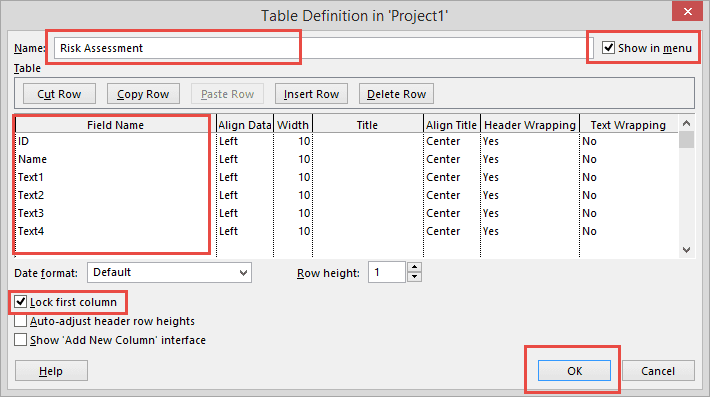
Task: Click the Title column header
Action: coord(368,124)
